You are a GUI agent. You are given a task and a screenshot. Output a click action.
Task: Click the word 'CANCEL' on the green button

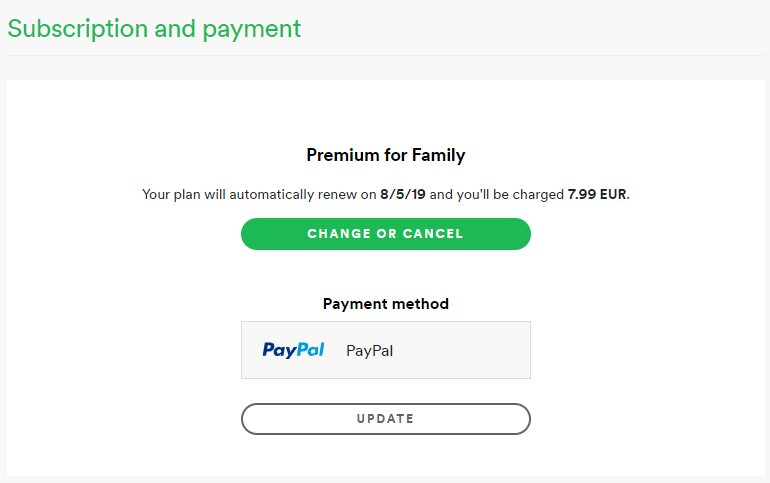tap(433, 234)
